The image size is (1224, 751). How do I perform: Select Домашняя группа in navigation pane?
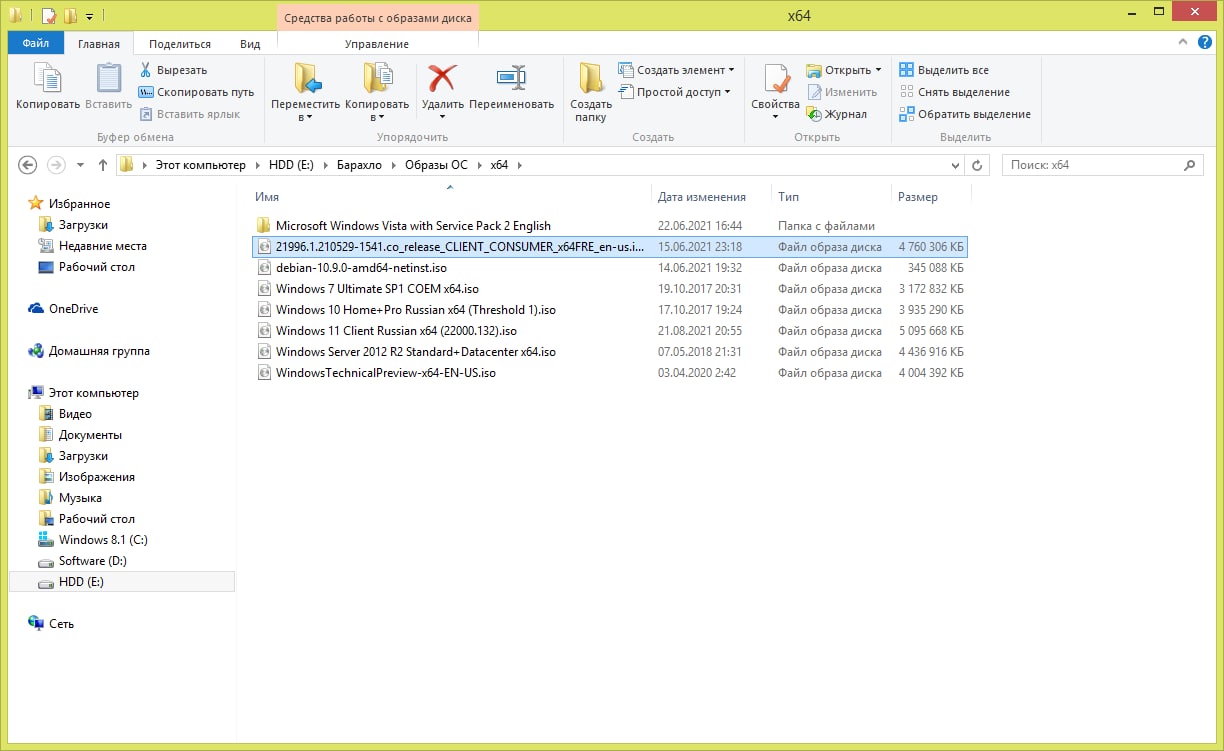point(99,351)
